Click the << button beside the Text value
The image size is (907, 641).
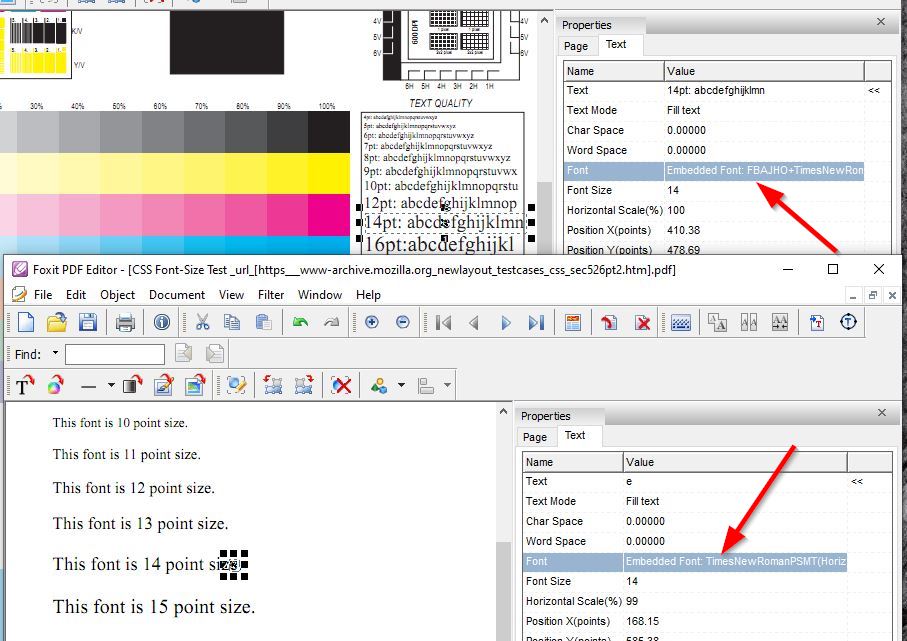click(x=856, y=481)
